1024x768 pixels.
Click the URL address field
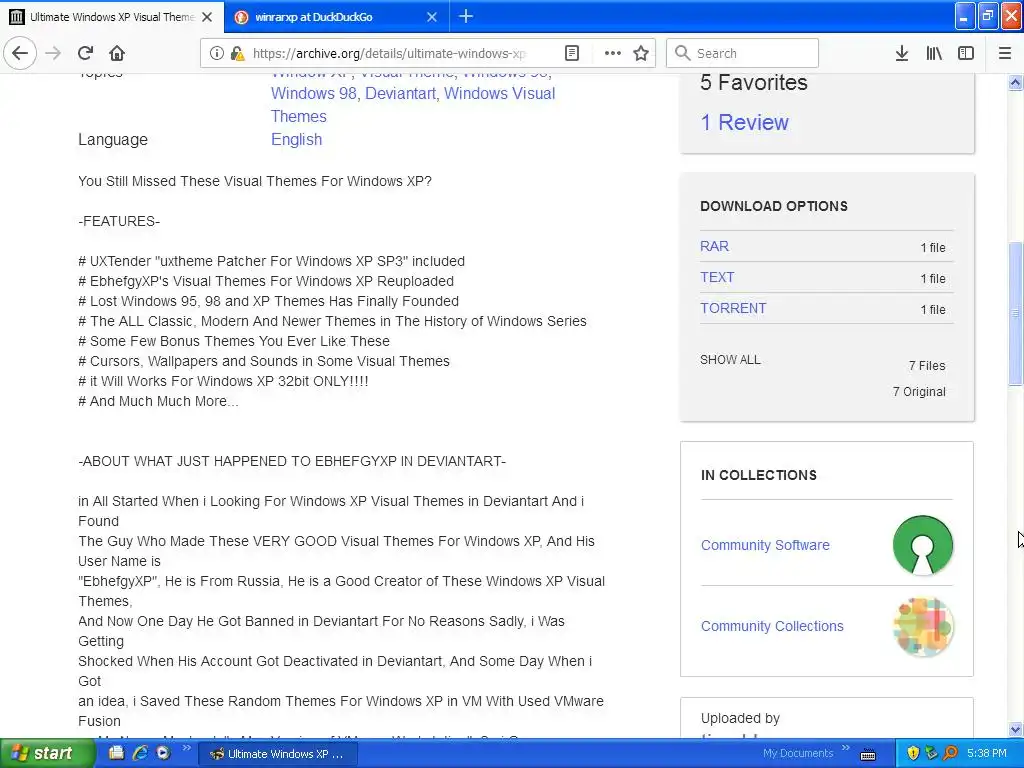[x=389, y=53]
